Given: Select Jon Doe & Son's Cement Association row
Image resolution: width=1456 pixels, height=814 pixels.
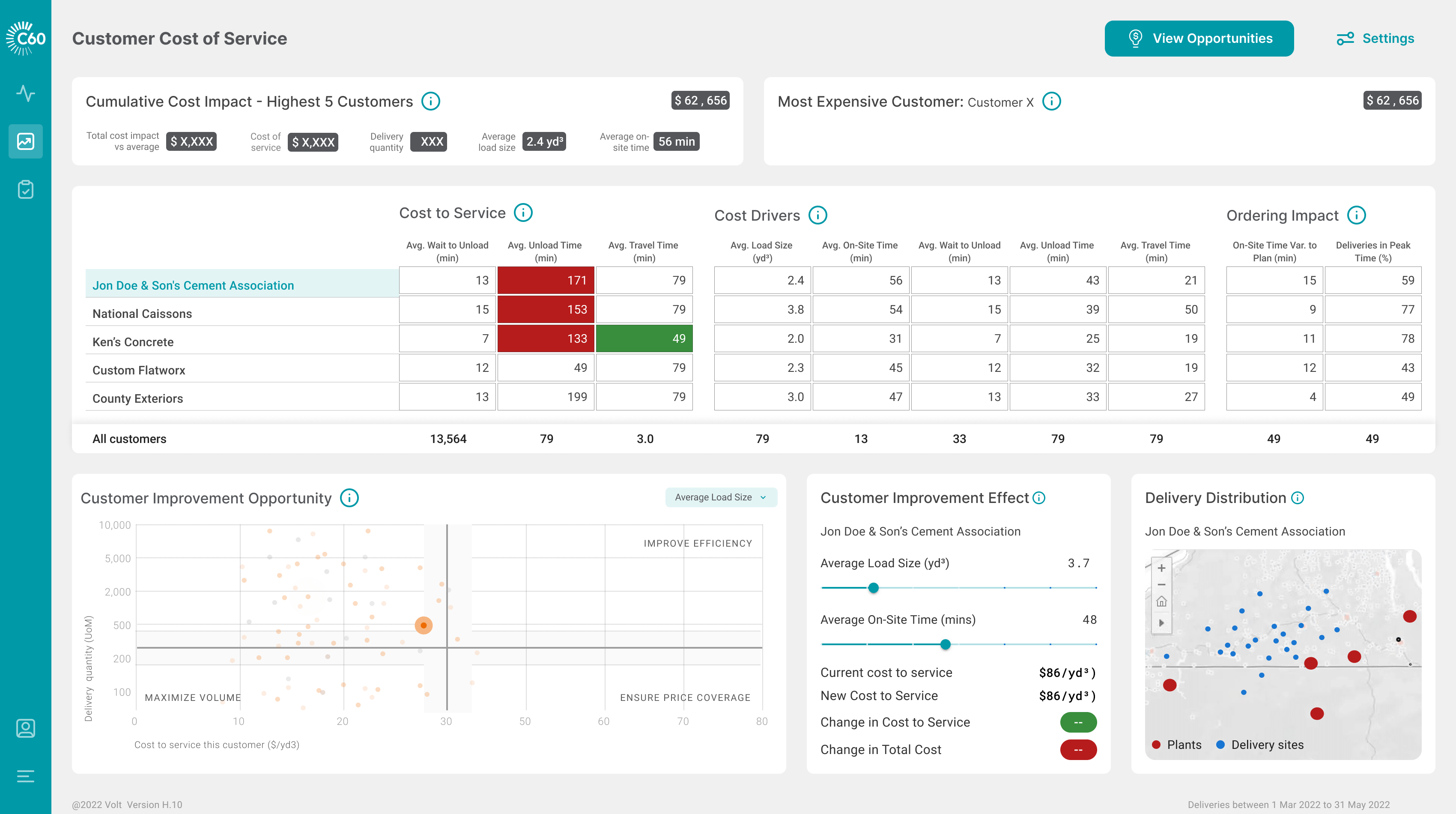Looking at the screenshot, I should pyautogui.click(x=240, y=285).
